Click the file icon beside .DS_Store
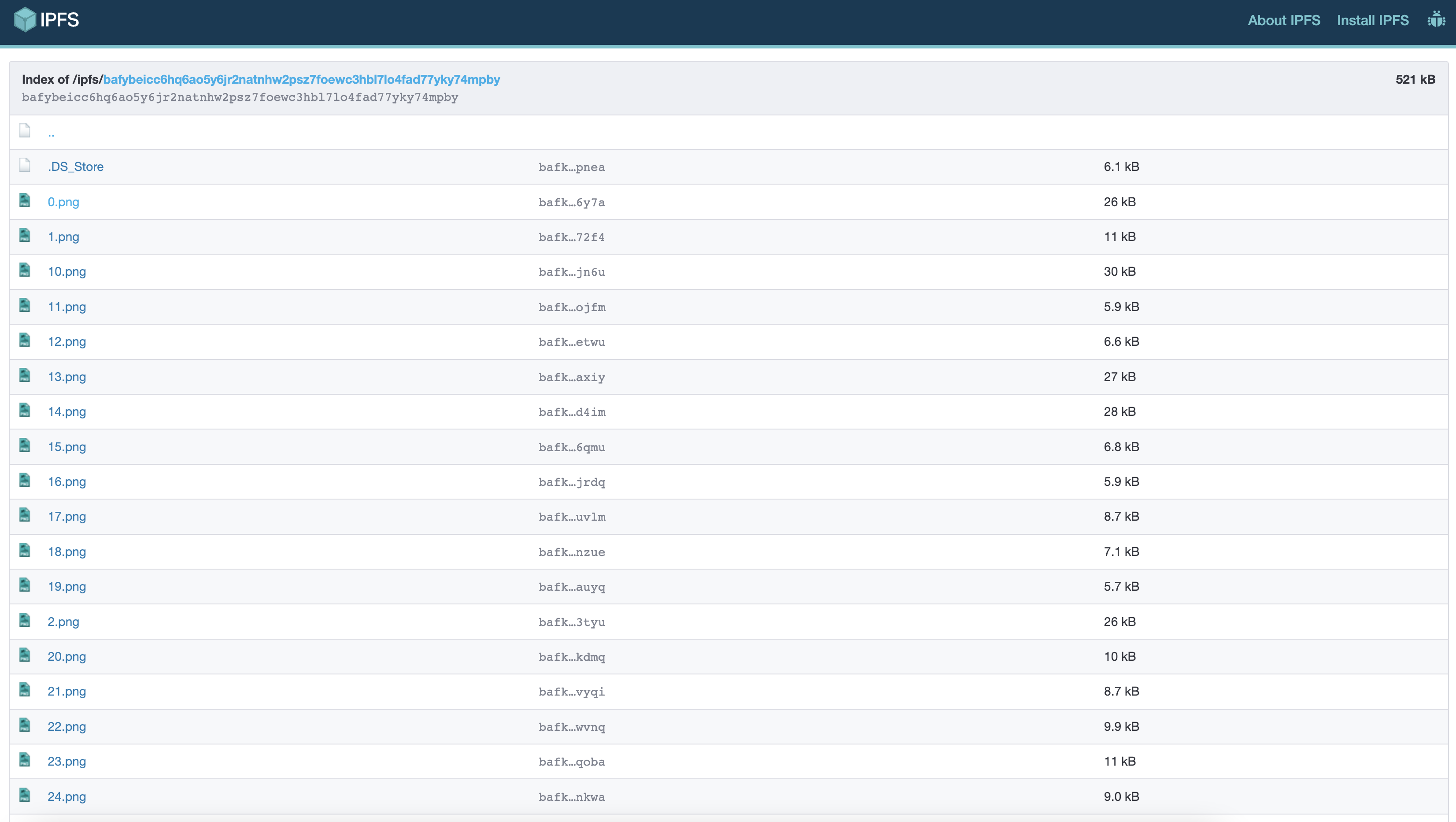 pyautogui.click(x=25, y=165)
